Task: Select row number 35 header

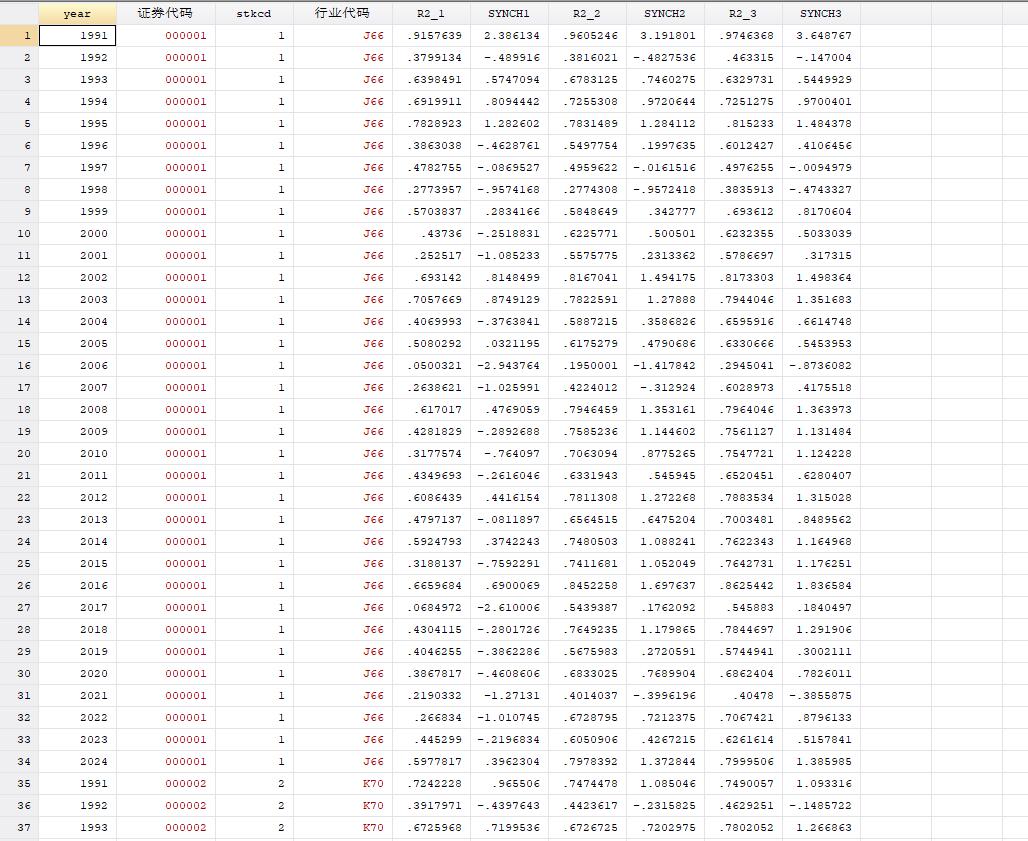Action: coord(19,784)
